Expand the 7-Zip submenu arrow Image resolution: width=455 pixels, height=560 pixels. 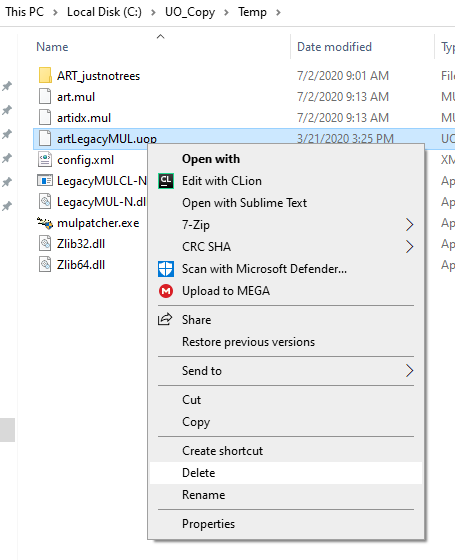[410, 225]
